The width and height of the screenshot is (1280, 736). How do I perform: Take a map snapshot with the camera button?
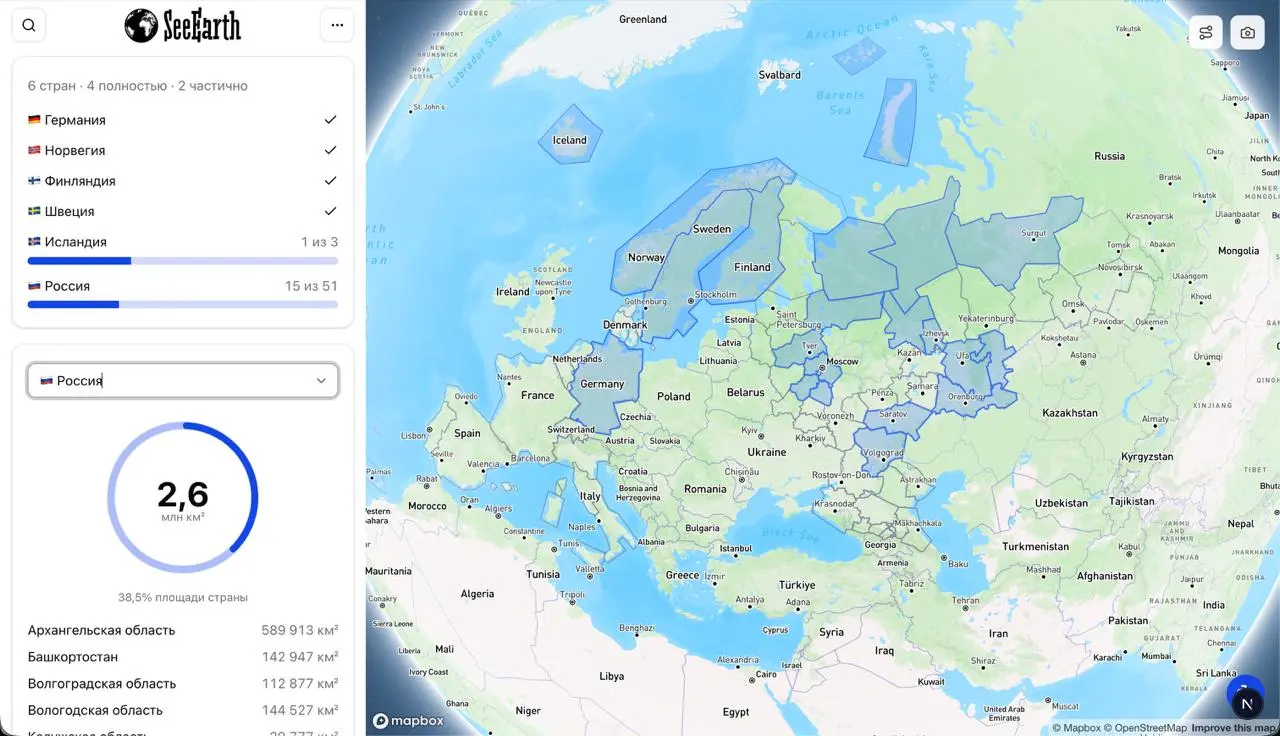(1248, 33)
